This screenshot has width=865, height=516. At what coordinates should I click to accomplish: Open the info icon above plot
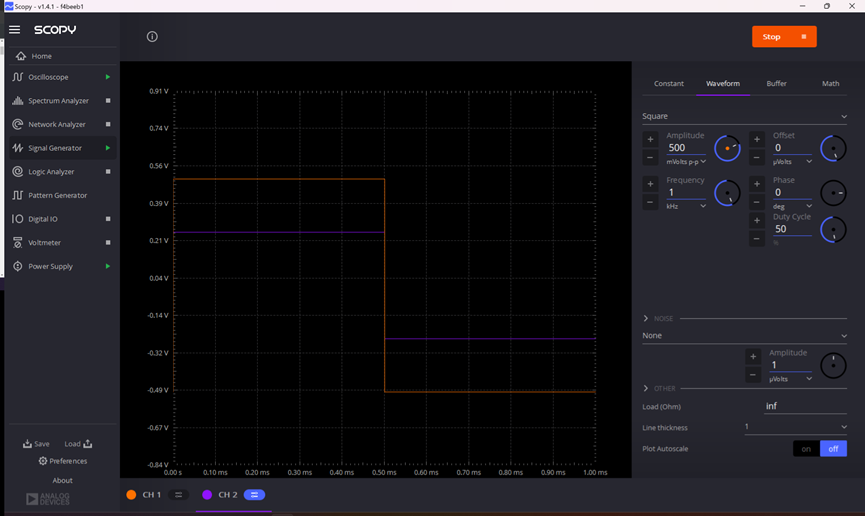[x=152, y=37]
